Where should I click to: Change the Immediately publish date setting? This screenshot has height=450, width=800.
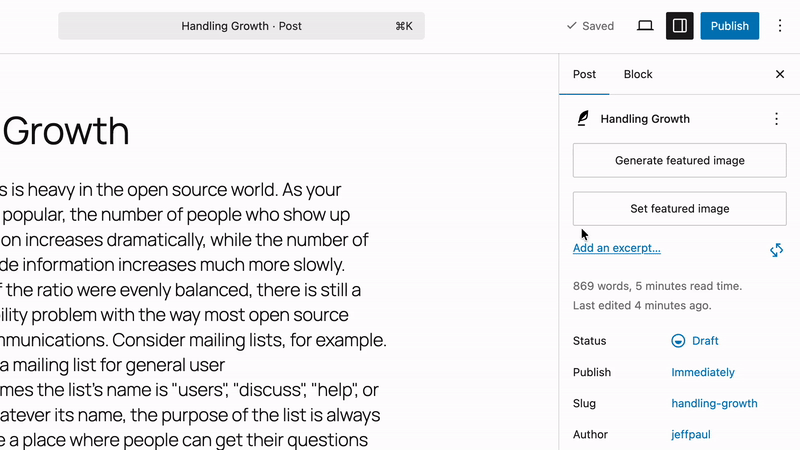coord(703,372)
